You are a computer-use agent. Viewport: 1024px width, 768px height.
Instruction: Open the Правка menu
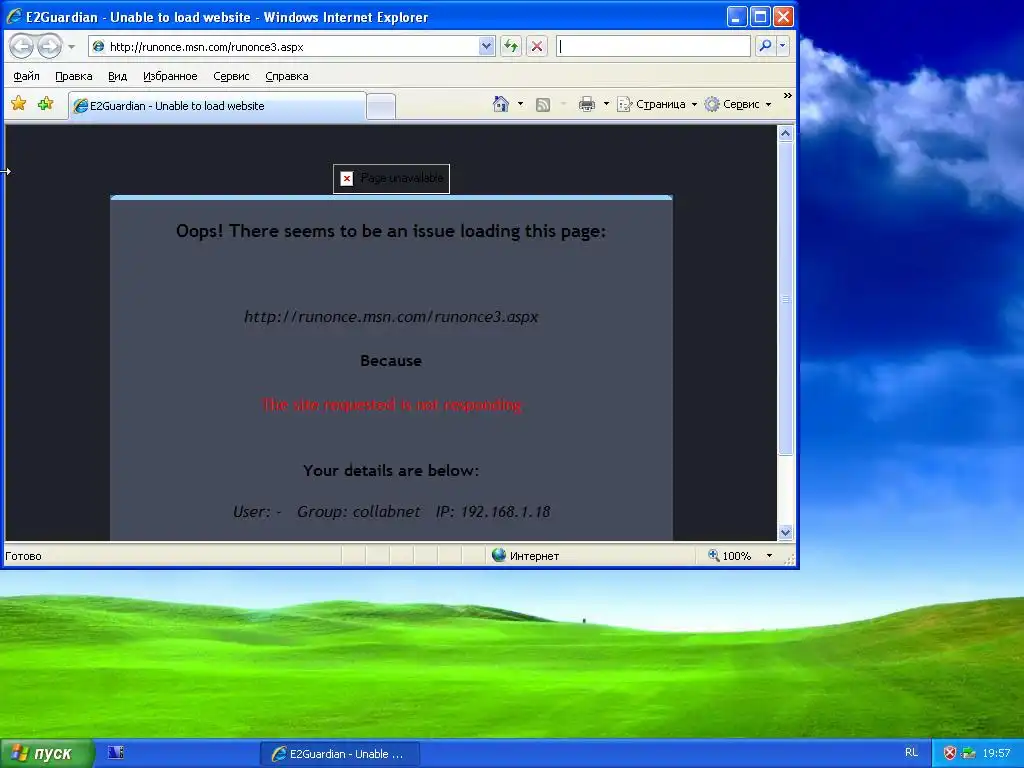[x=74, y=76]
